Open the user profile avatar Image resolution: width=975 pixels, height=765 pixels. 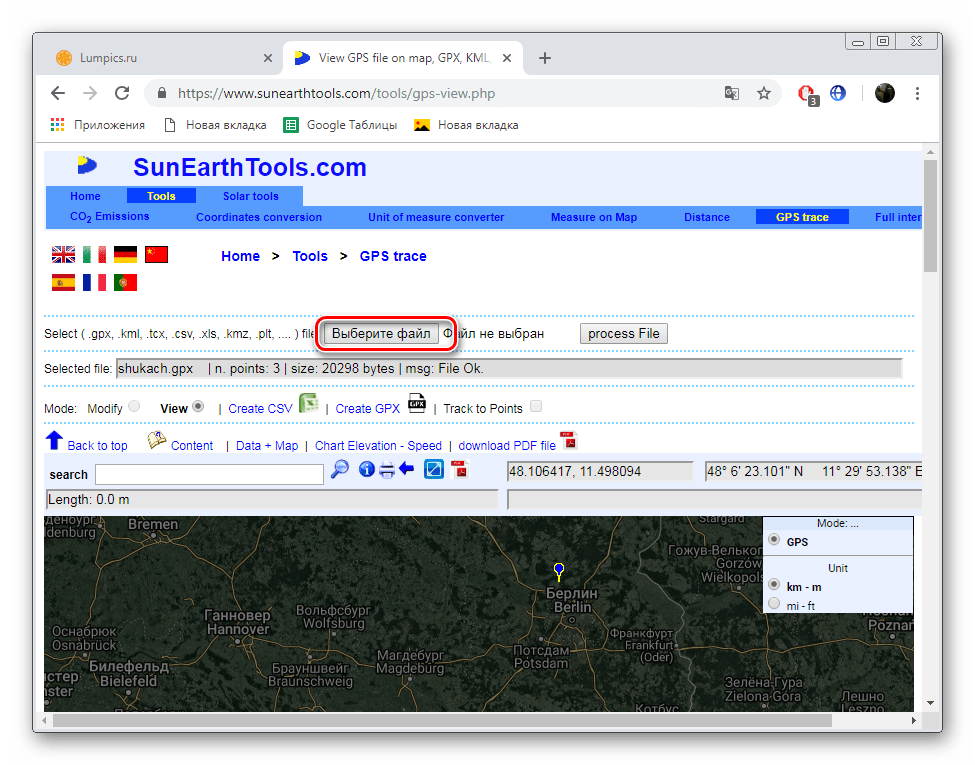click(x=885, y=93)
